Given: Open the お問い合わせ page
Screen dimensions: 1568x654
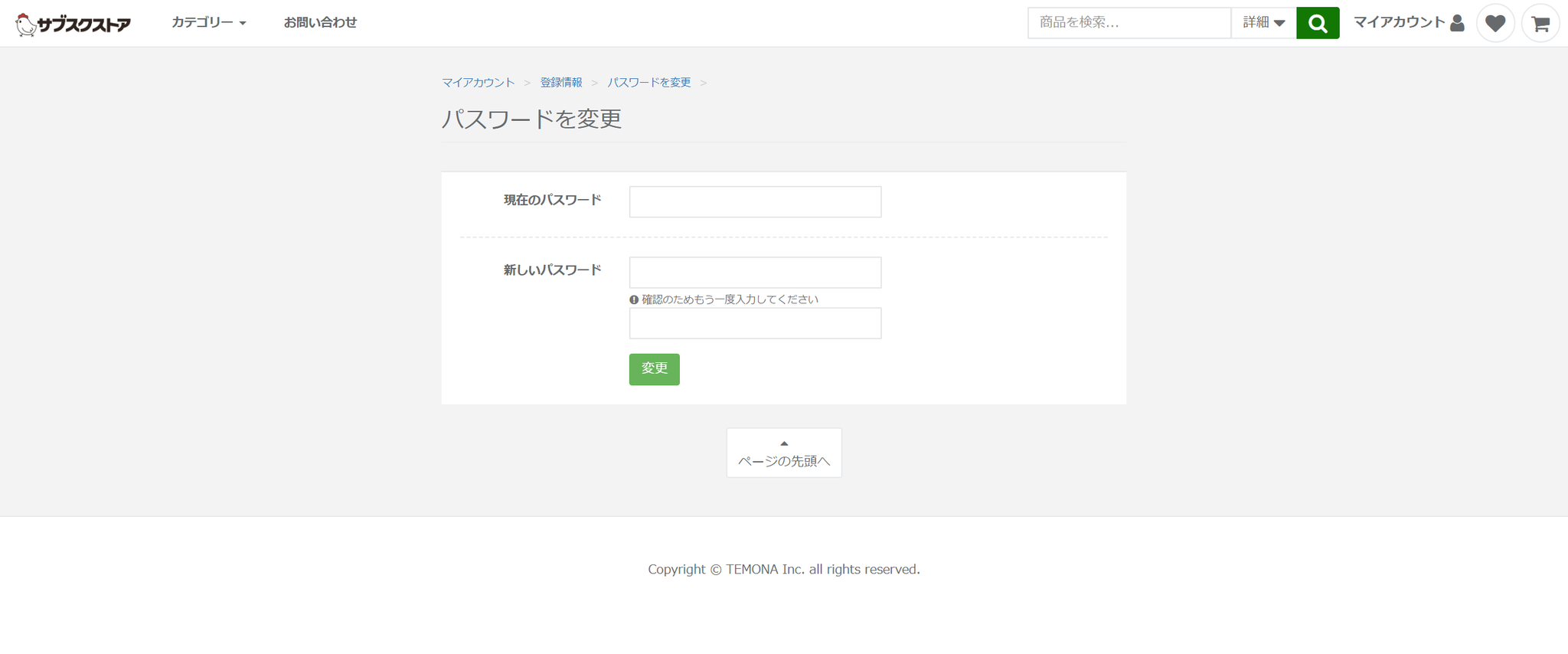Looking at the screenshot, I should 320,23.
